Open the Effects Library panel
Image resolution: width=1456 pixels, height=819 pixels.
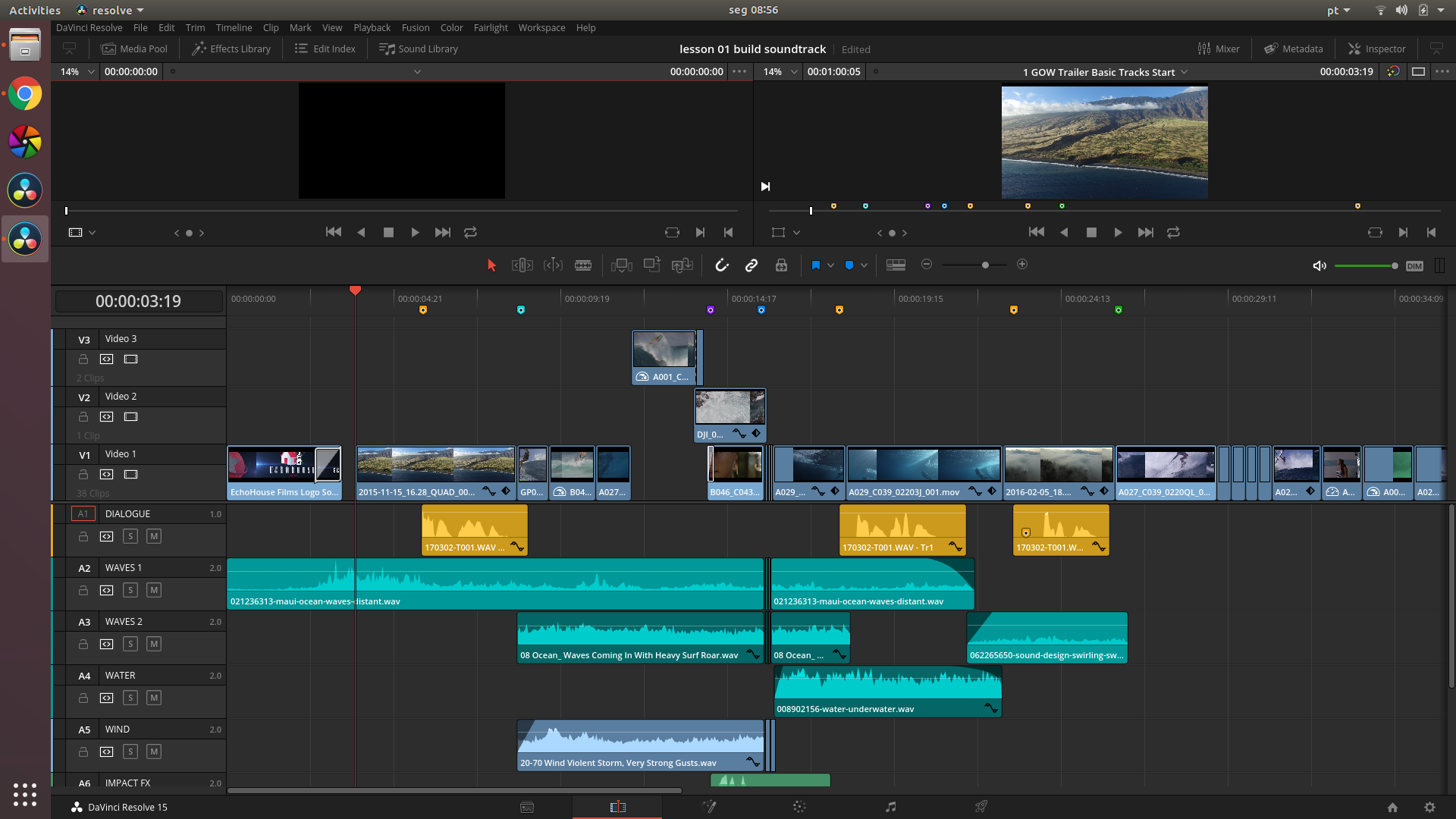(231, 49)
